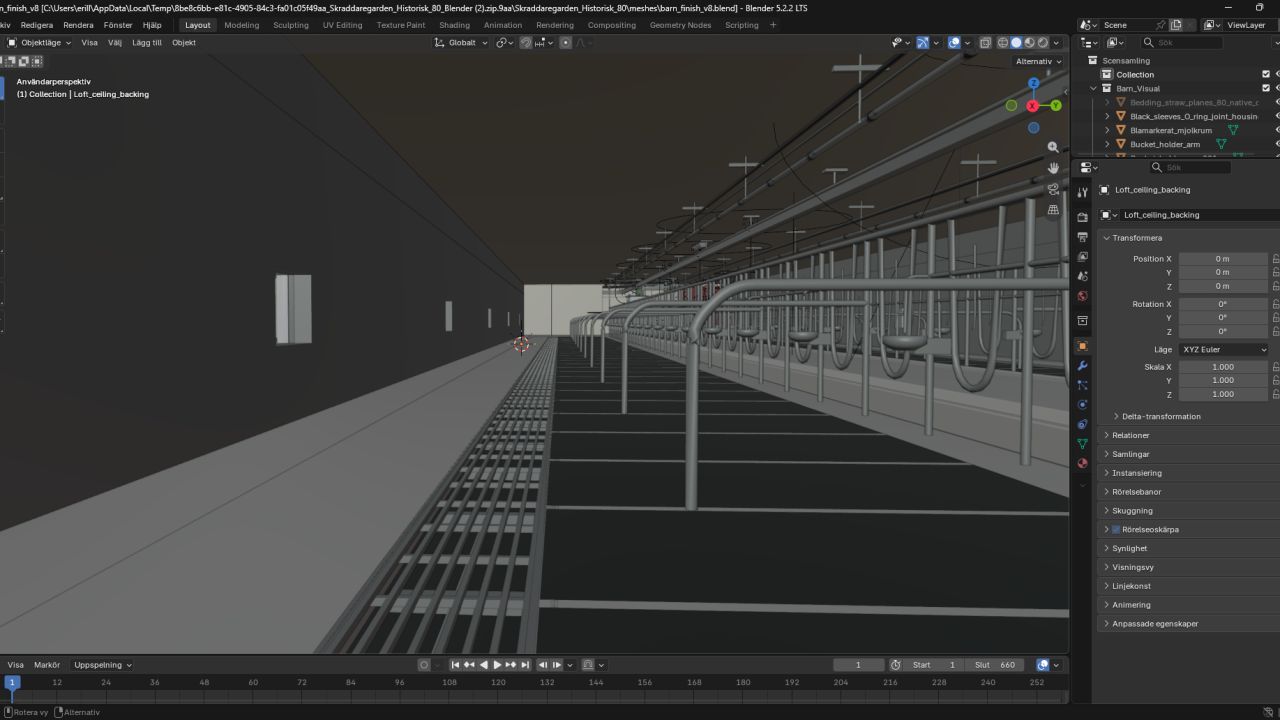Click the Slut end frame field
1280x720 pixels.
pos(996,665)
